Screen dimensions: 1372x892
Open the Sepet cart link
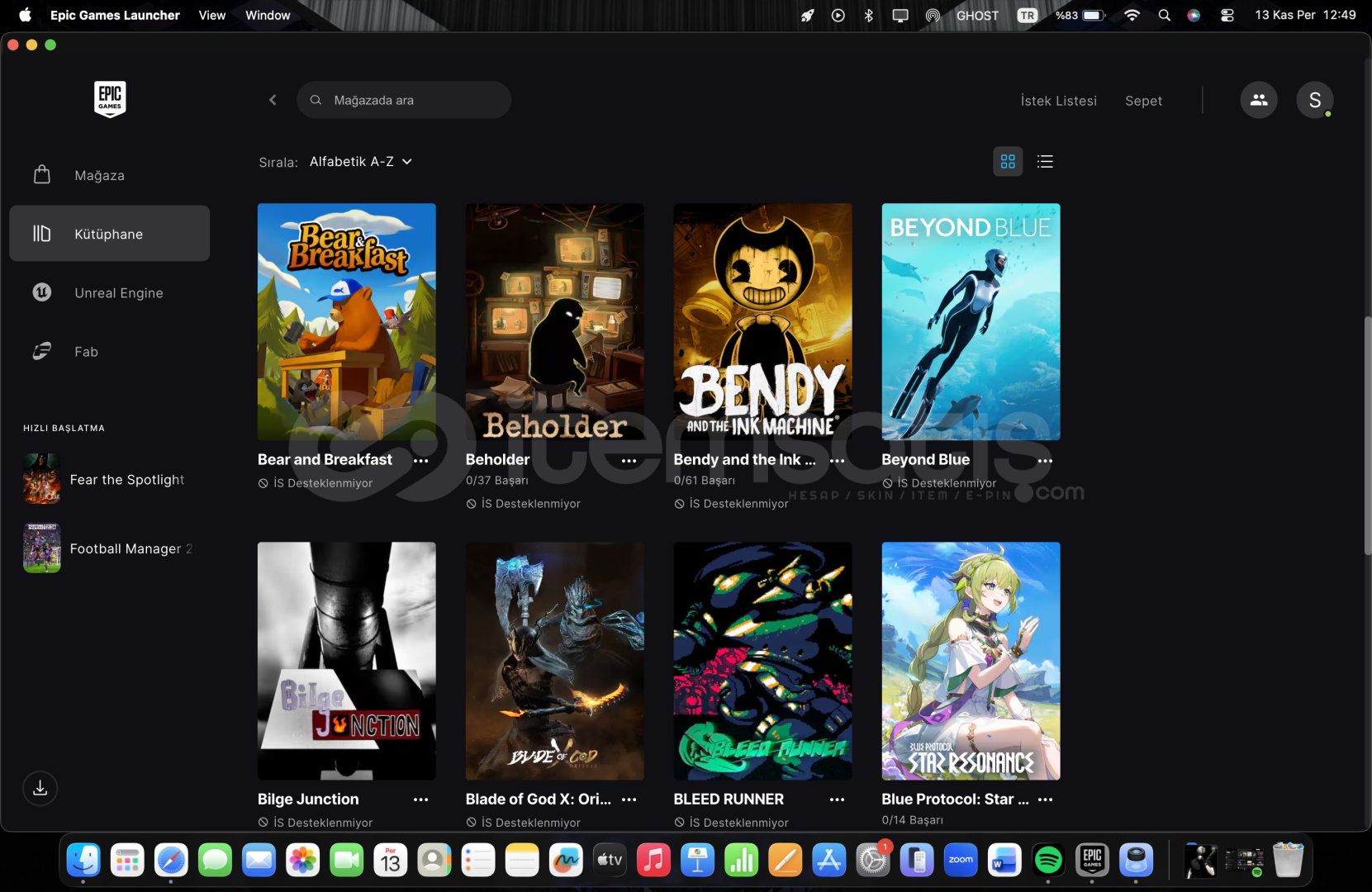1143,101
